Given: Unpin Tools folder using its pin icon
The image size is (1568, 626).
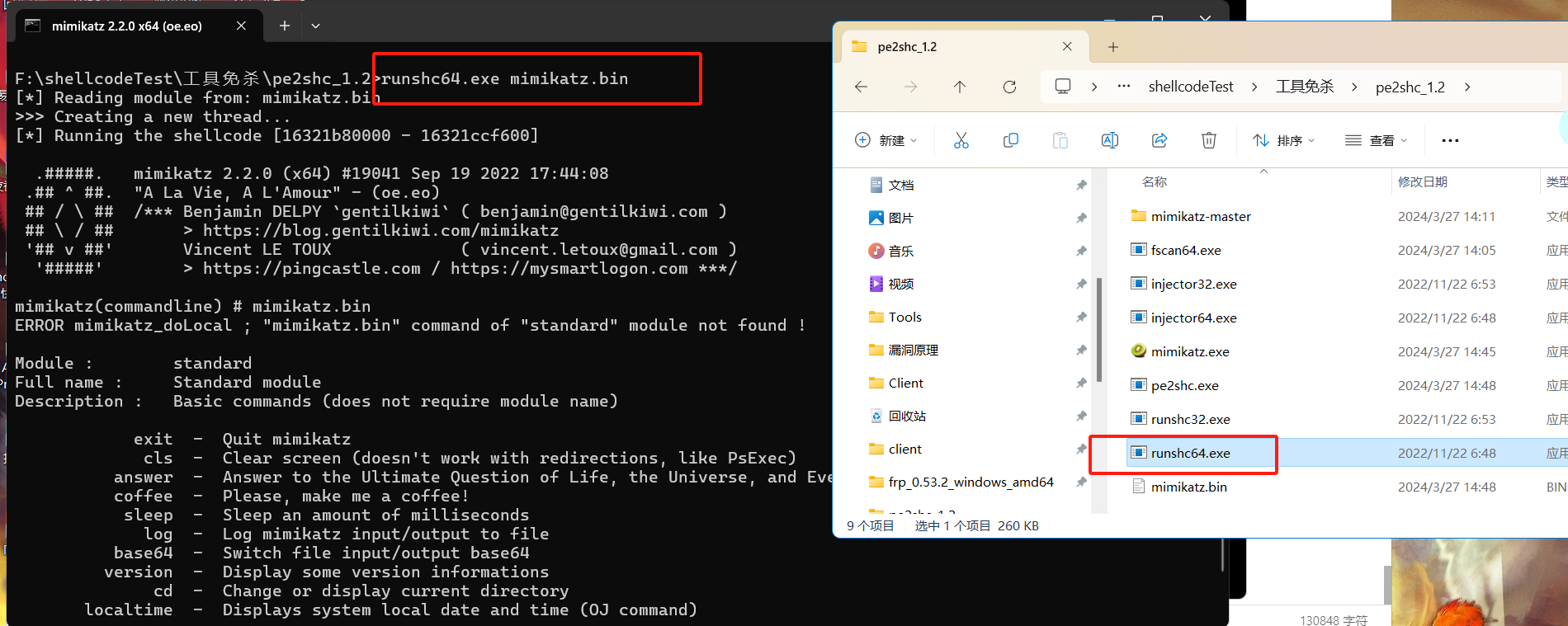Looking at the screenshot, I should pos(1081,317).
